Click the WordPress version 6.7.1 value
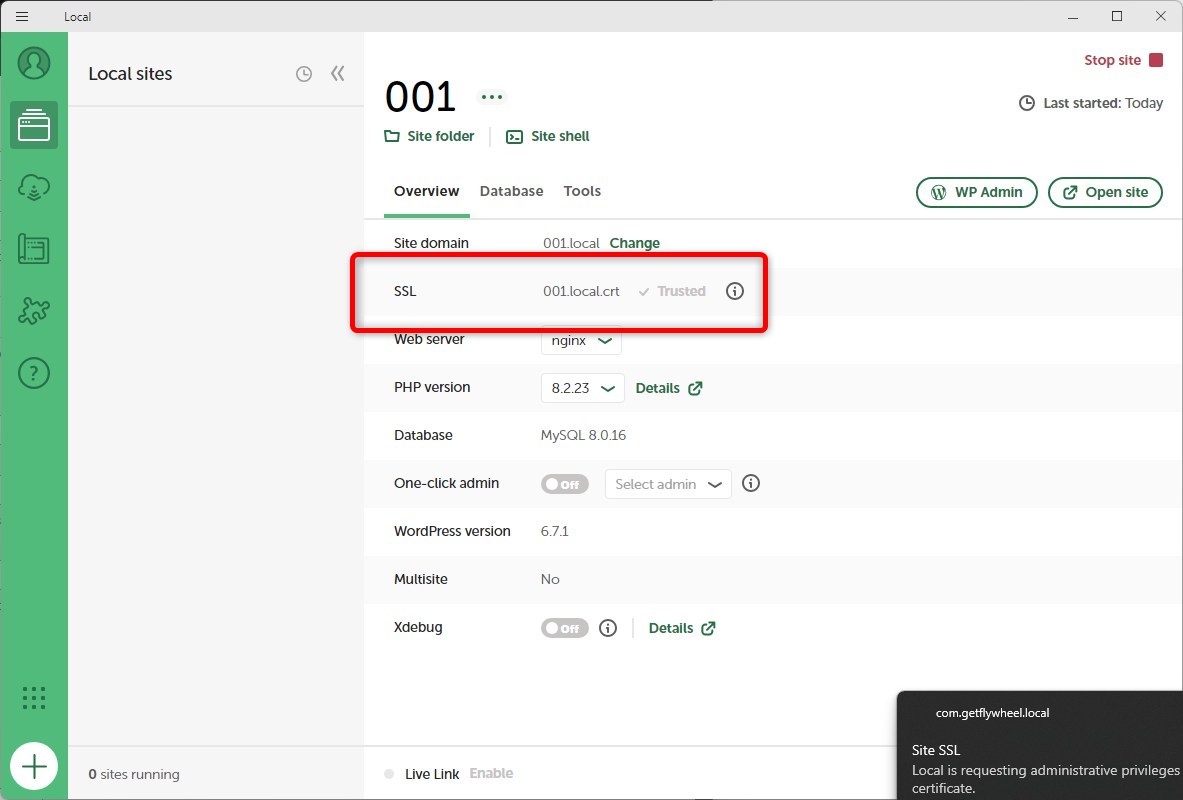The height and width of the screenshot is (800, 1183). (555, 531)
